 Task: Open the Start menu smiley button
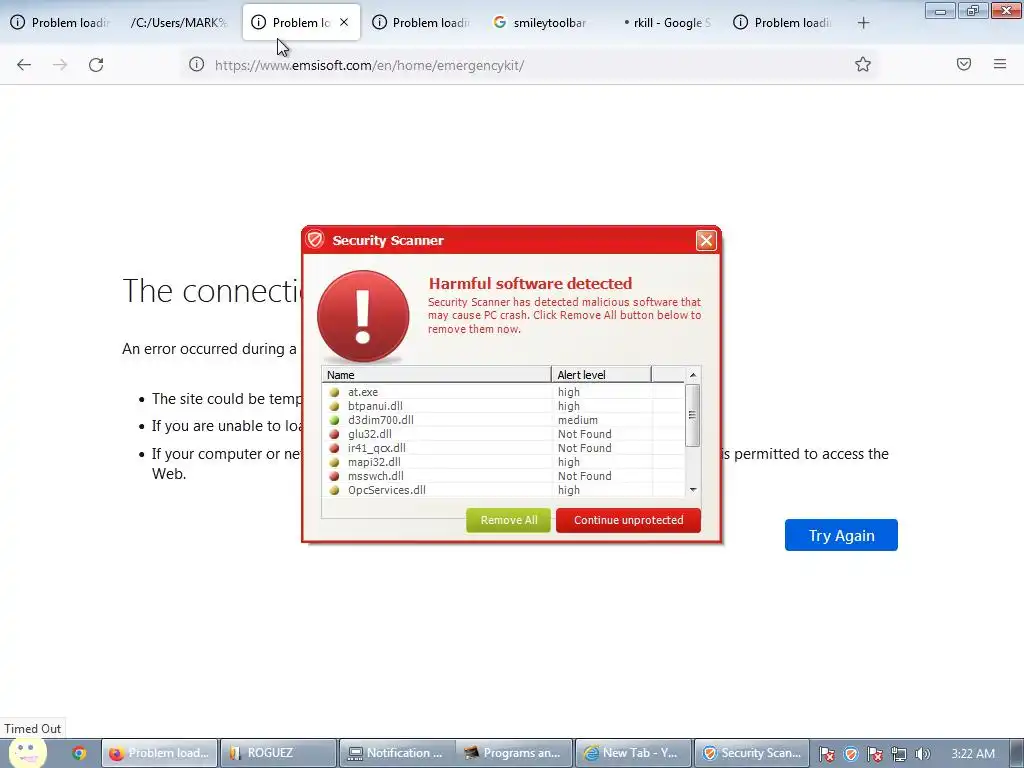(x=27, y=752)
